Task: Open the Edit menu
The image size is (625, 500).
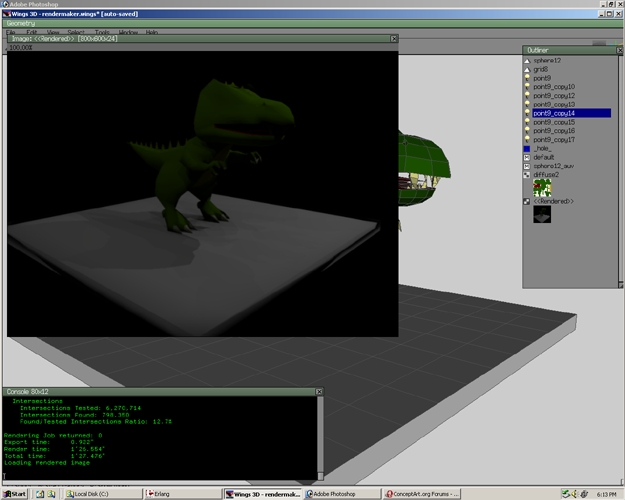Action: coord(31,32)
